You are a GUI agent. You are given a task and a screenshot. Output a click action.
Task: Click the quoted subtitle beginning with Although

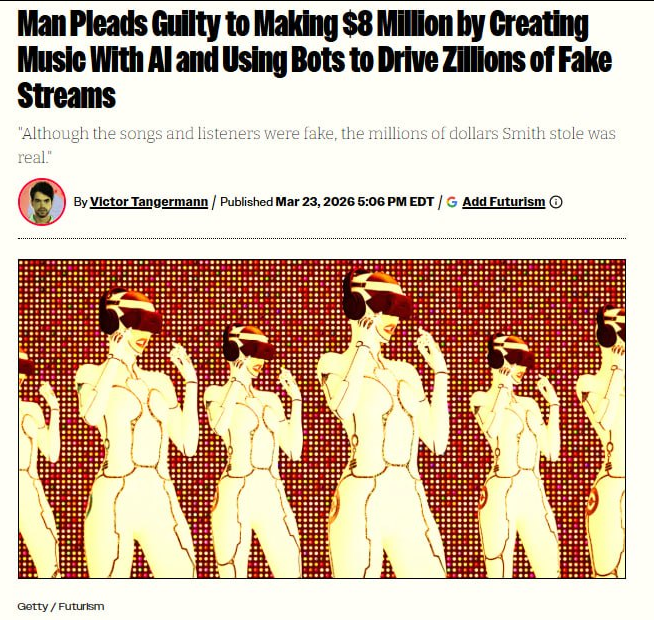317,145
